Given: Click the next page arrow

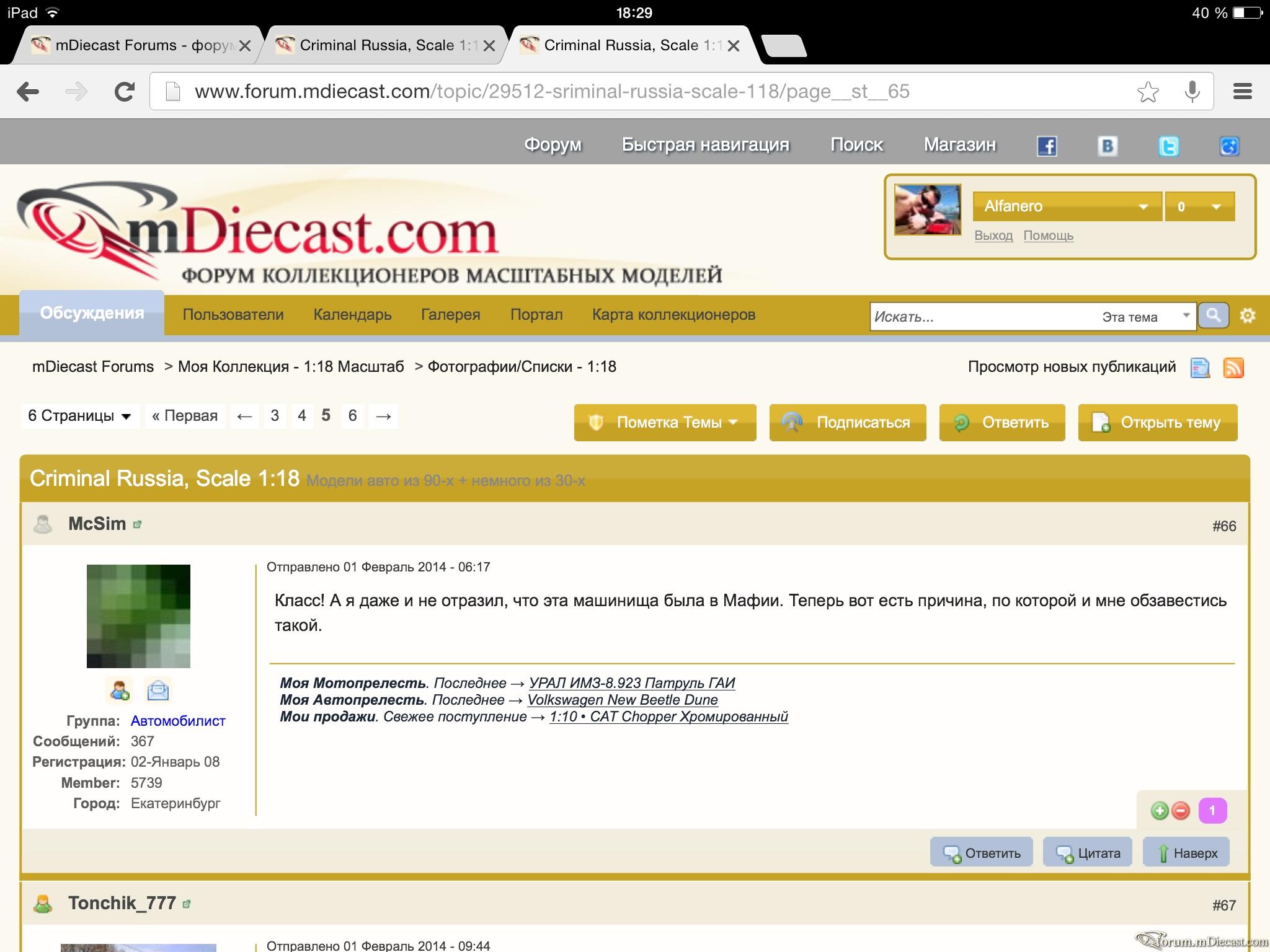Looking at the screenshot, I should tap(383, 416).
